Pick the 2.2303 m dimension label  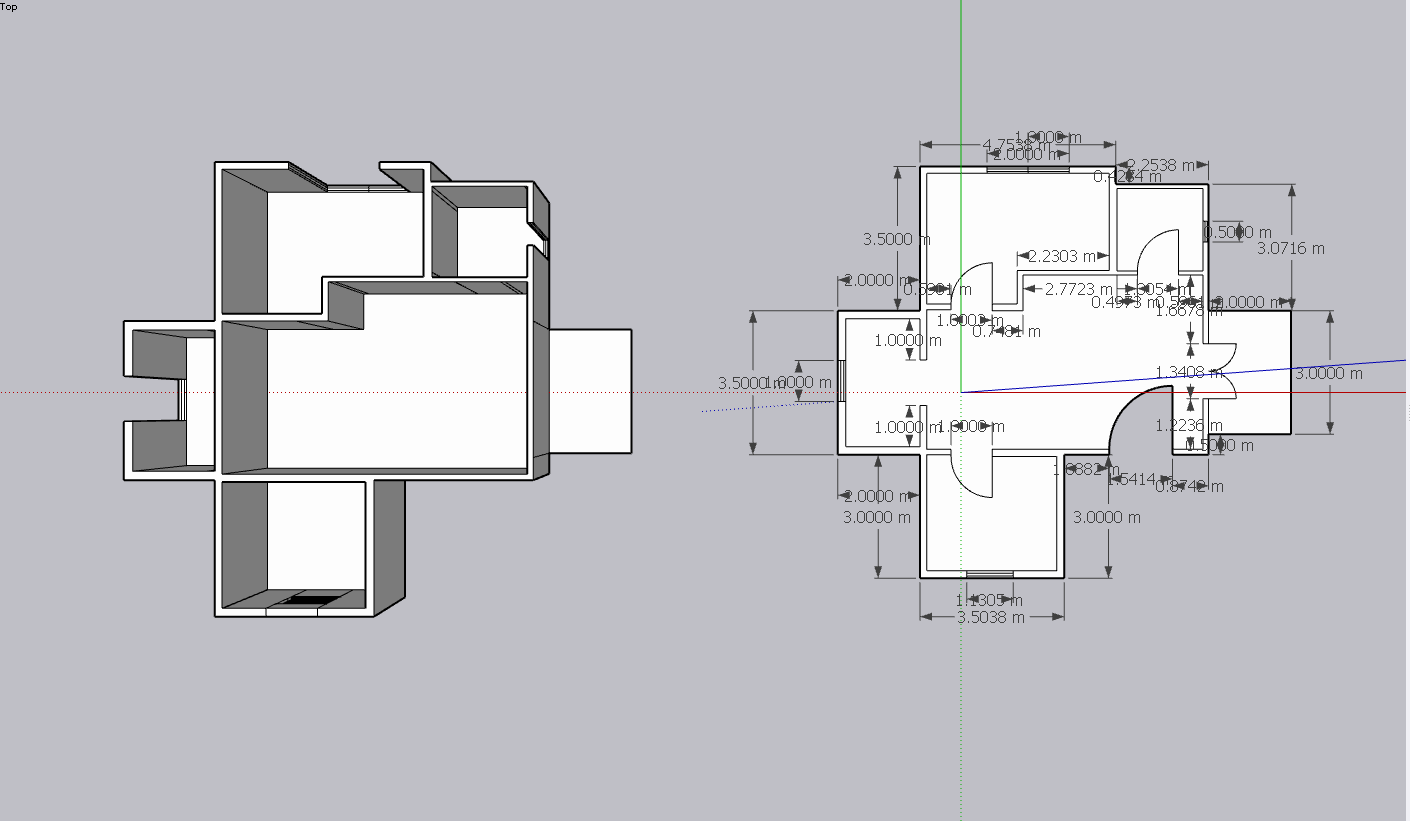click(x=1062, y=256)
